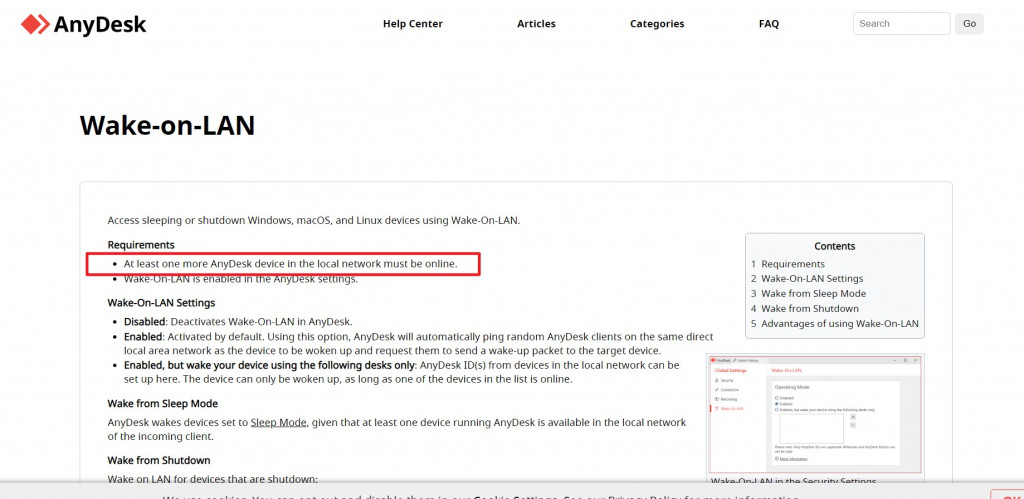Screen dimensions: 1024x499
Task: Click 'At least one more AnyDesk device' bullet
Action: (291, 265)
